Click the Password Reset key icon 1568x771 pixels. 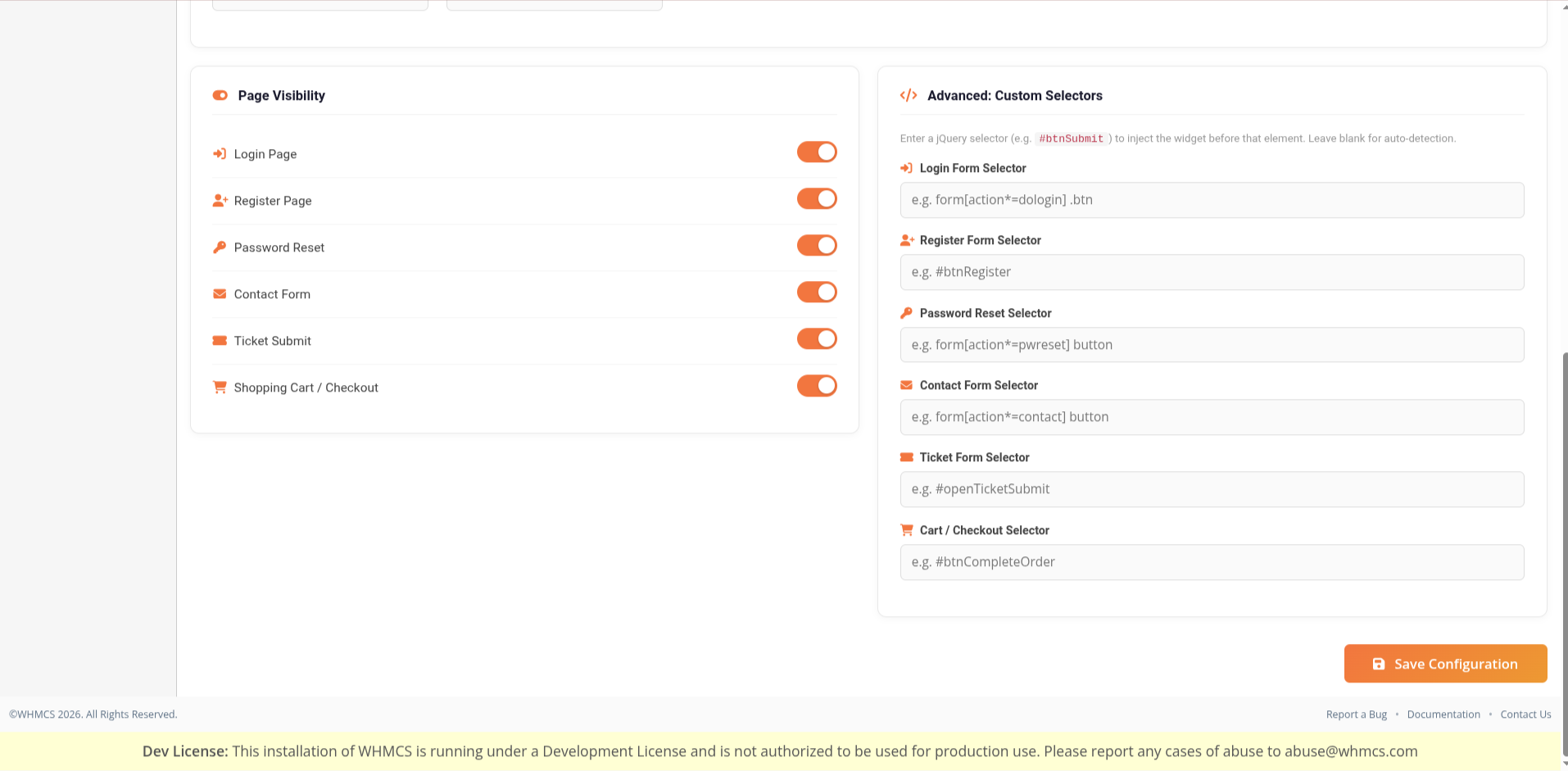tap(219, 247)
